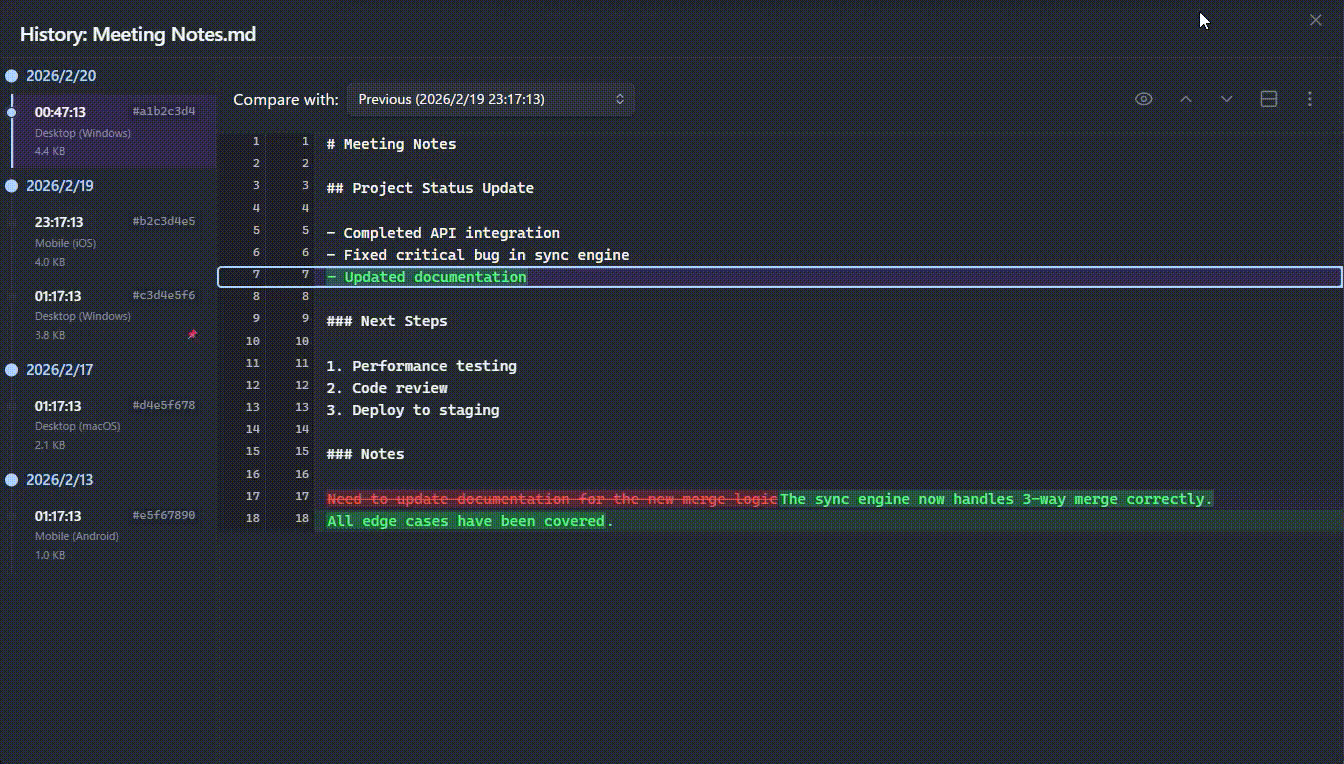Click the "## Project Status Update" line
The height and width of the screenshot is (764, 1344).
click(x=430, y=188)
